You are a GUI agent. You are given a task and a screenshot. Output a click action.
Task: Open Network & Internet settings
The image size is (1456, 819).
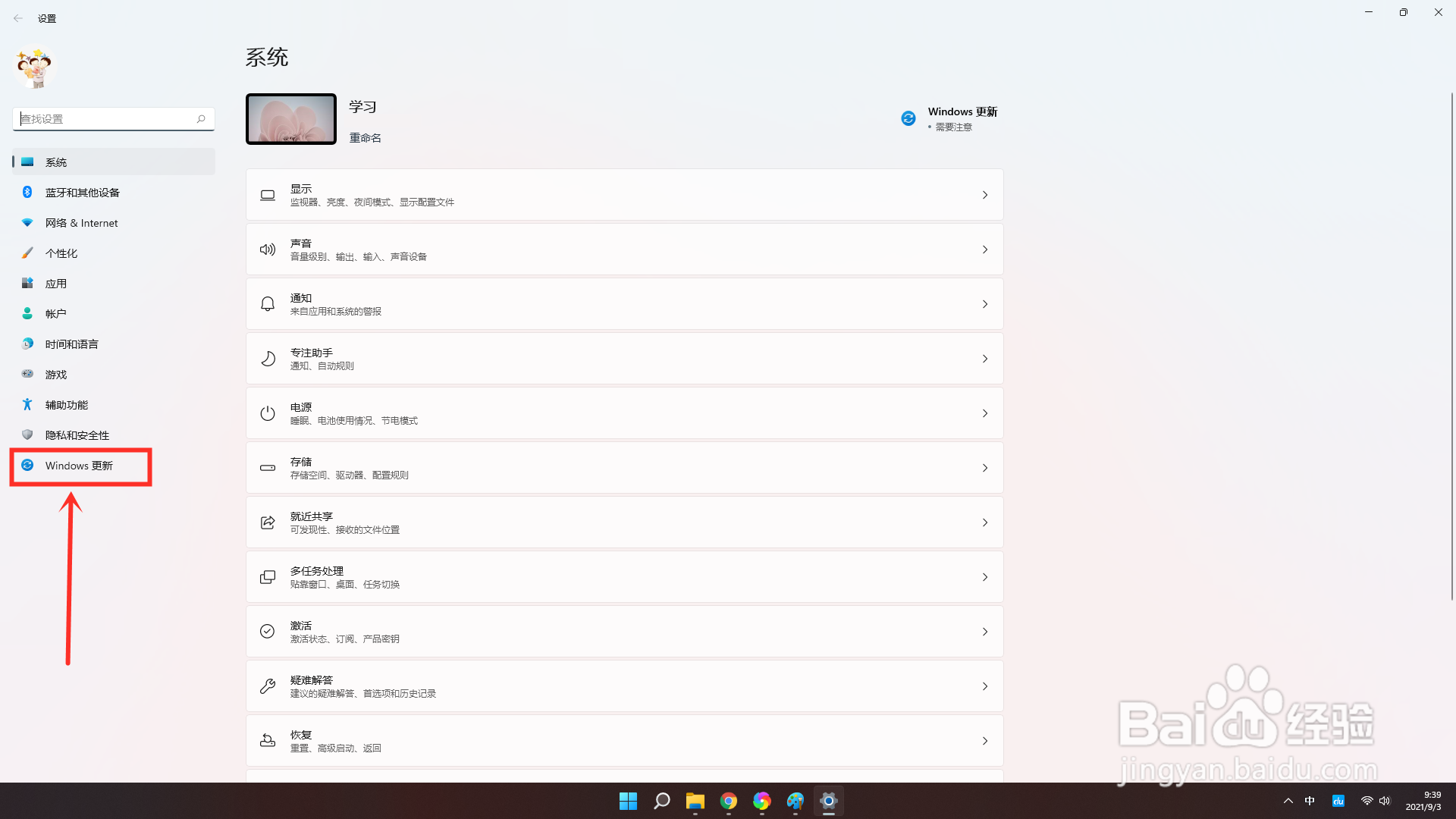pyautogui.click(x=81, y=223)
